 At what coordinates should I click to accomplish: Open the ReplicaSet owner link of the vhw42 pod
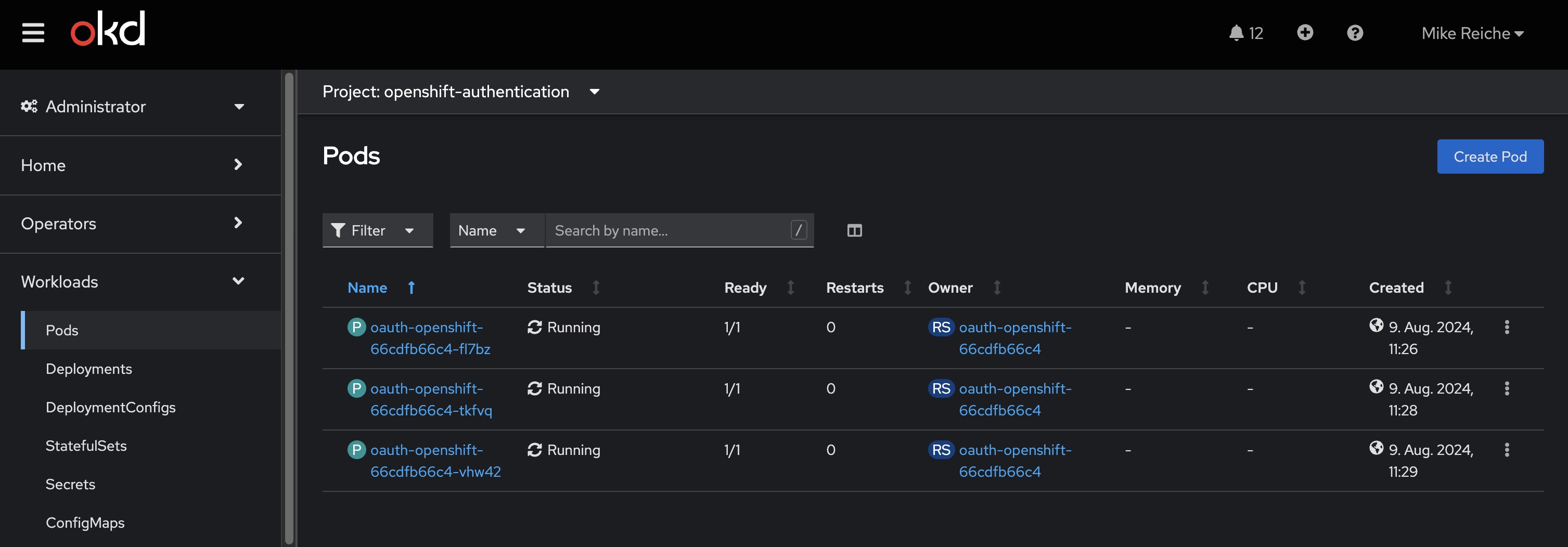pyautogui.click(x=1014, y=461)
